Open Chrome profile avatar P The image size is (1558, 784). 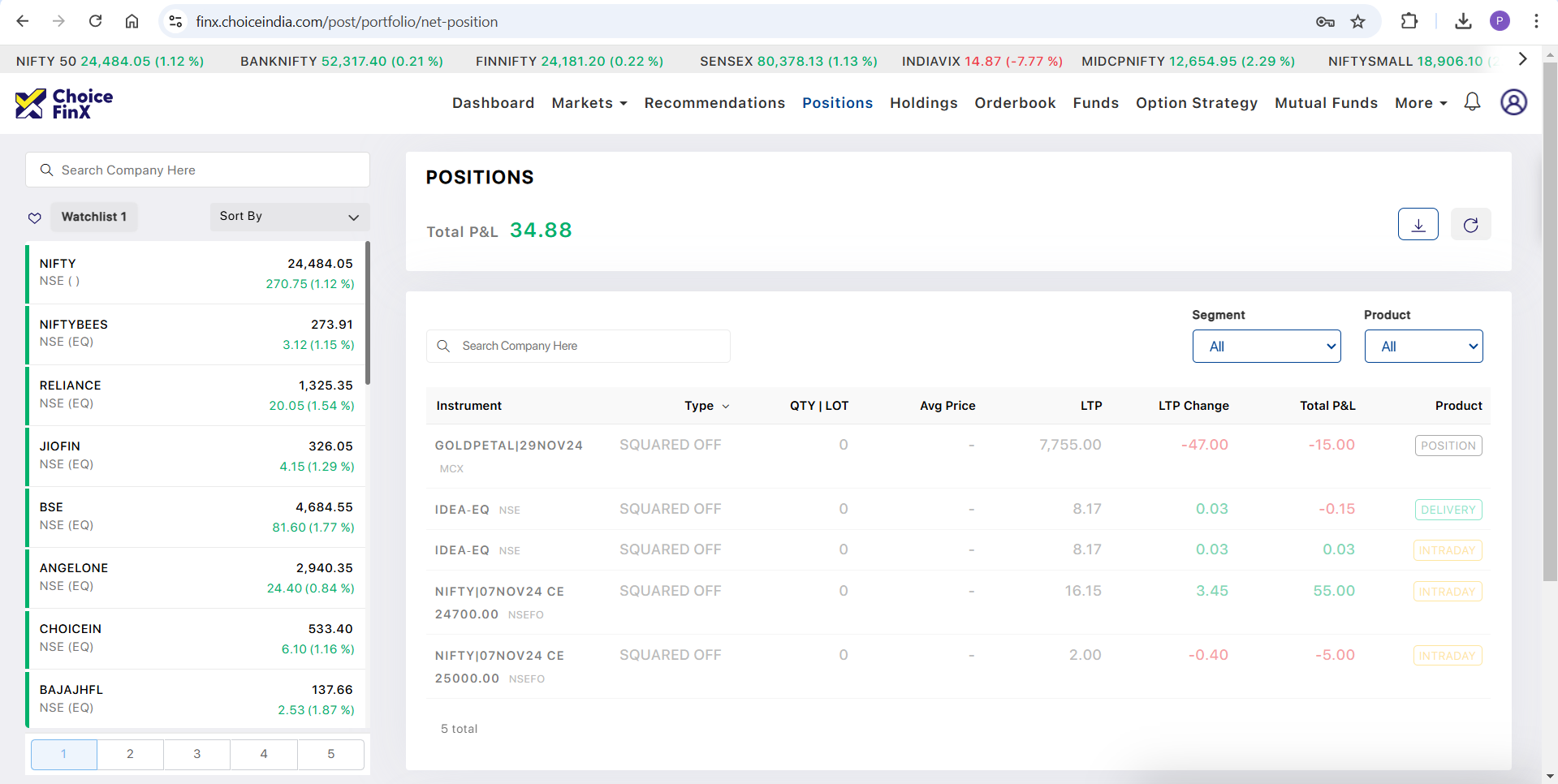[x=1500, y=21]
